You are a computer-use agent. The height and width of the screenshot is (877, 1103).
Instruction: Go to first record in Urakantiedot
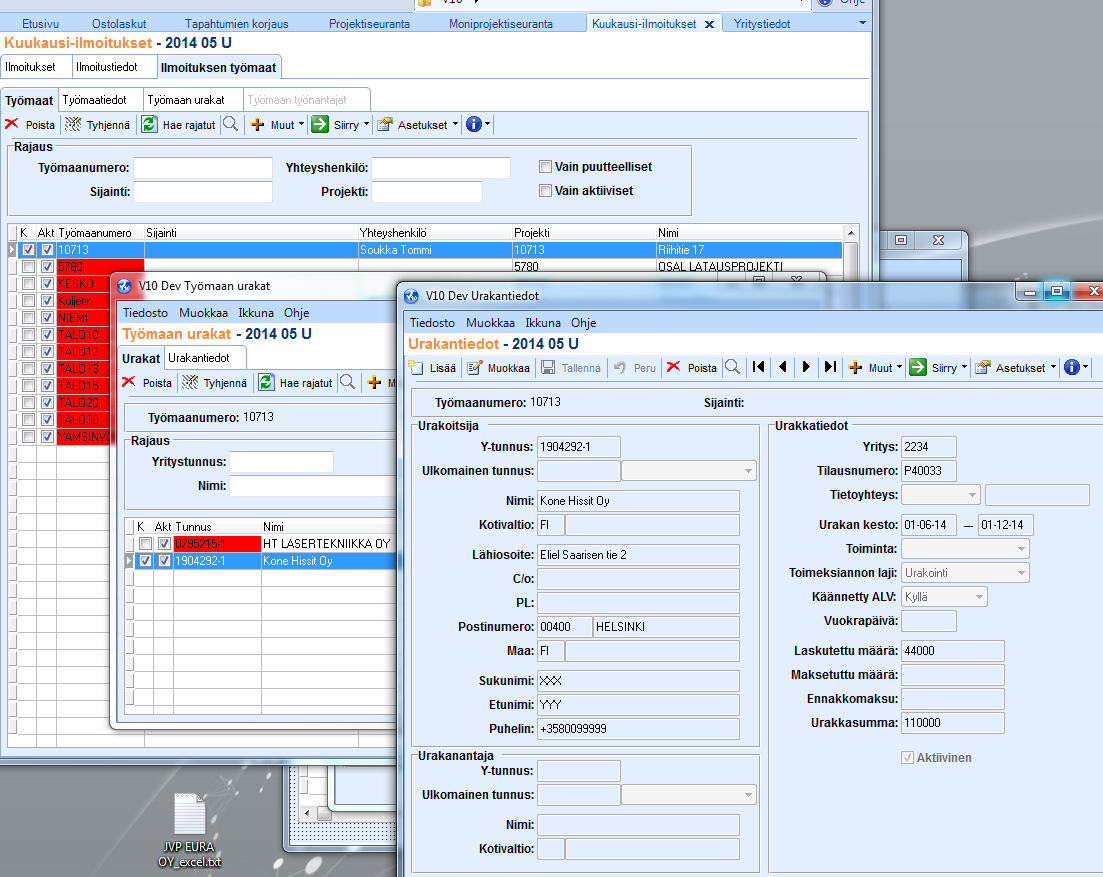[x=758, y=366]
